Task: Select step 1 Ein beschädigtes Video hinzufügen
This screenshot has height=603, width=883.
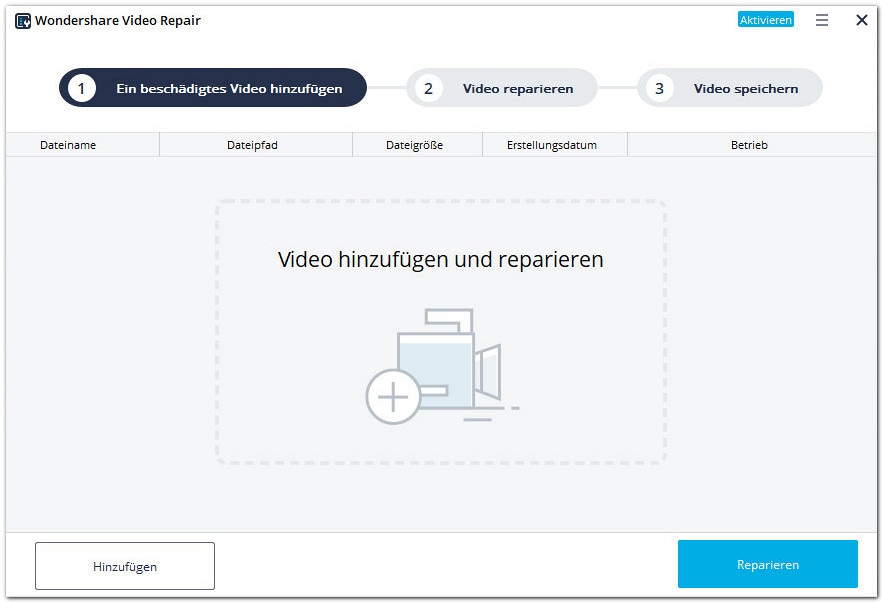Action: point(213,88)
